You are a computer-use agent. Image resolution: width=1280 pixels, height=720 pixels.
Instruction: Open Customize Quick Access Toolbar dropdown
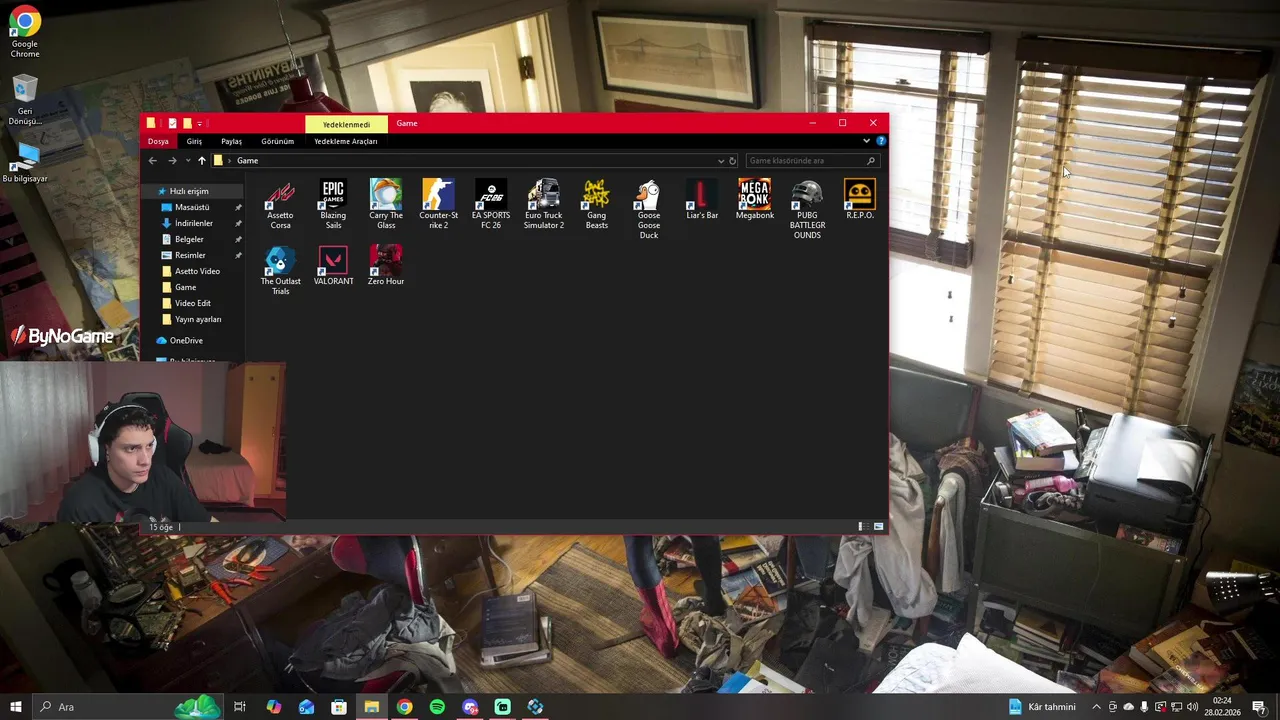click(x=199, y=123)
